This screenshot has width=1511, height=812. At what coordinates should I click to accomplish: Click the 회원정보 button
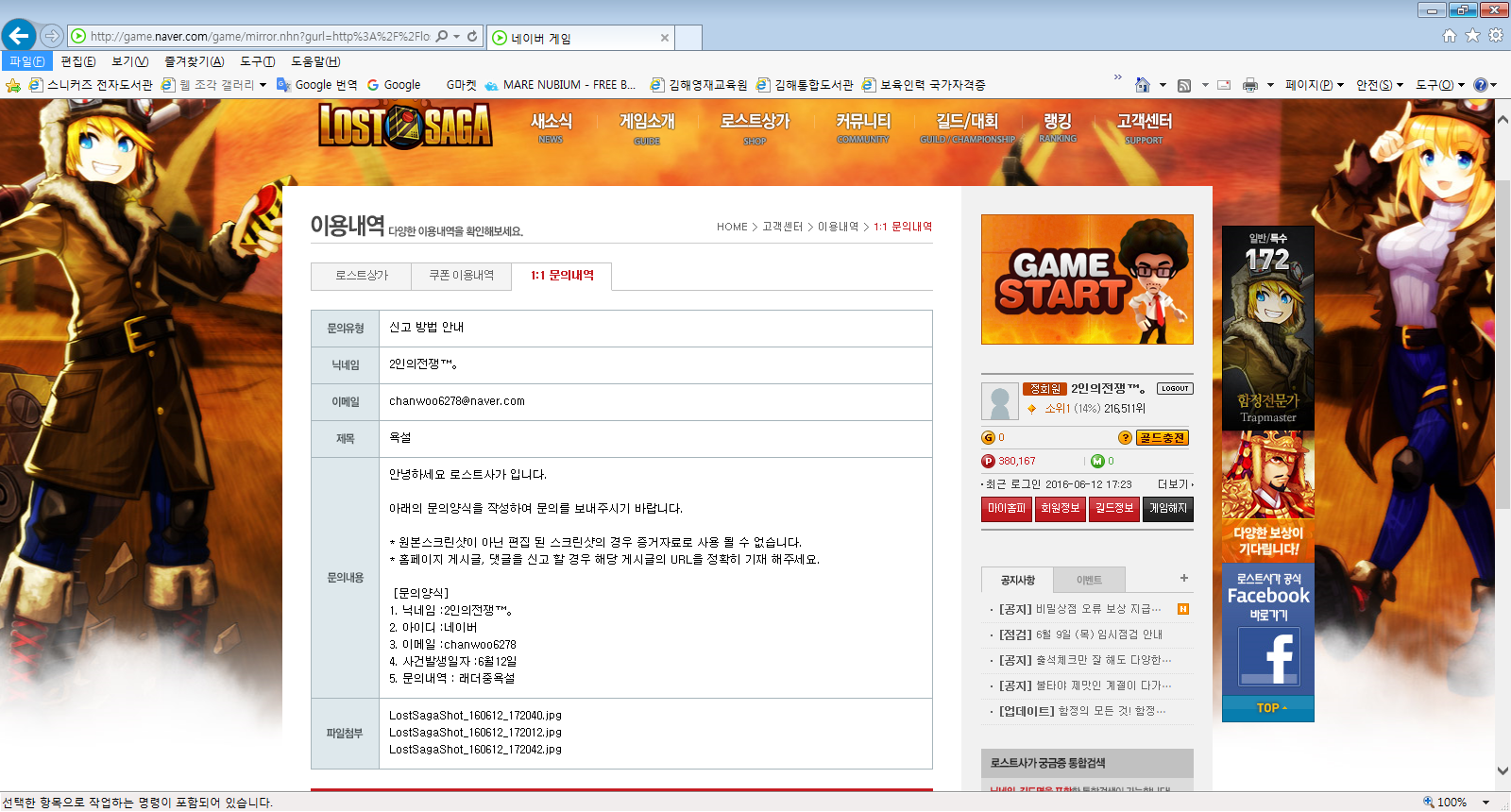point(1061,509)
